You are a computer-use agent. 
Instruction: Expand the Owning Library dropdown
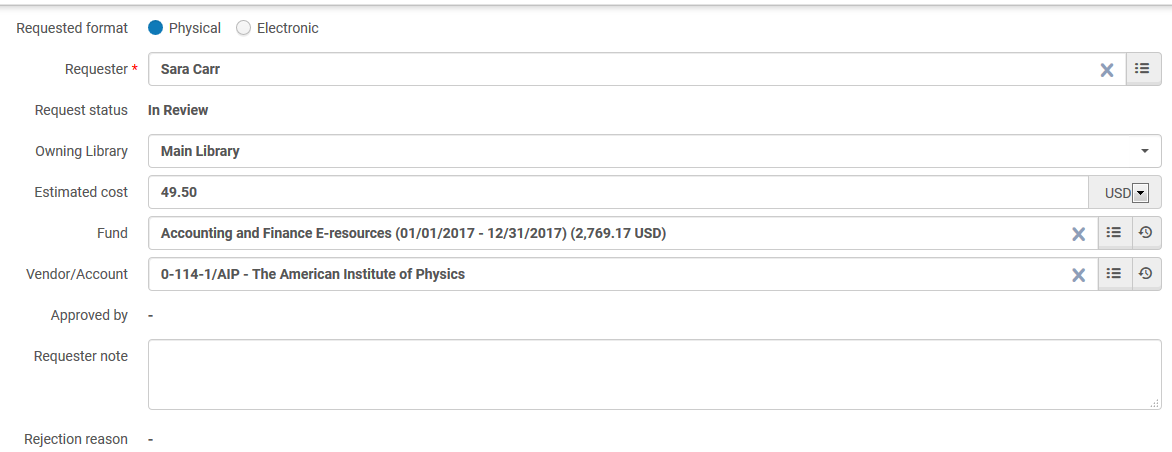1144,151
